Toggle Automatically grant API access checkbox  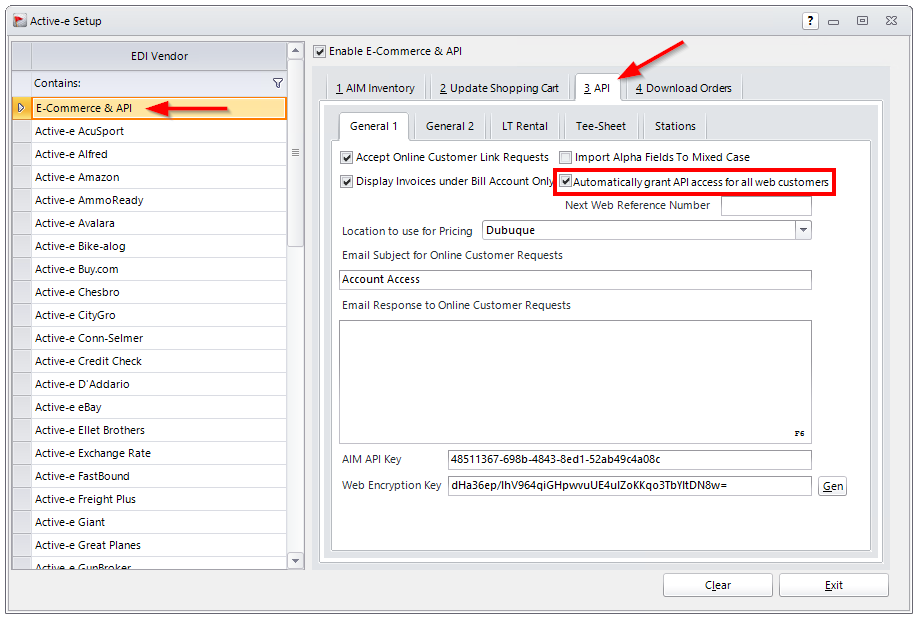tap(566, 181)
